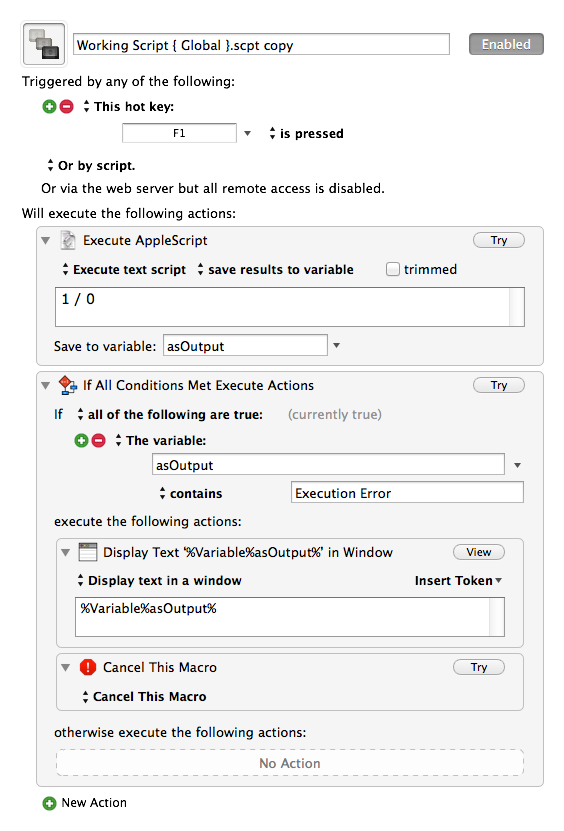Viewport: 564px width, 831px height.
Task: Change 'all of the following are true' popup
Action: click(x=170, y=414)
